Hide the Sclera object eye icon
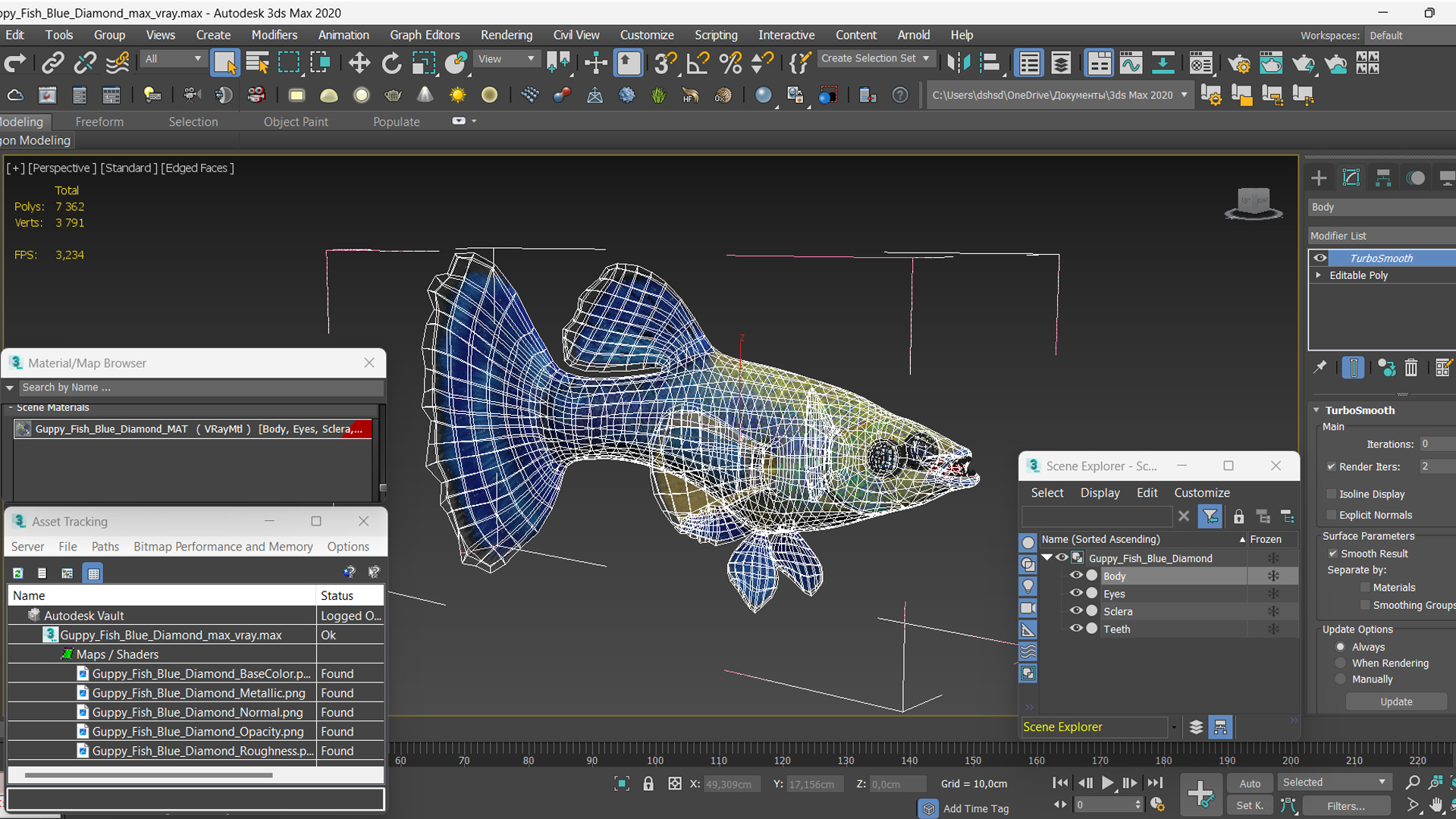This screenshot has height=819, width=1456. click(x=1075, y=610)
